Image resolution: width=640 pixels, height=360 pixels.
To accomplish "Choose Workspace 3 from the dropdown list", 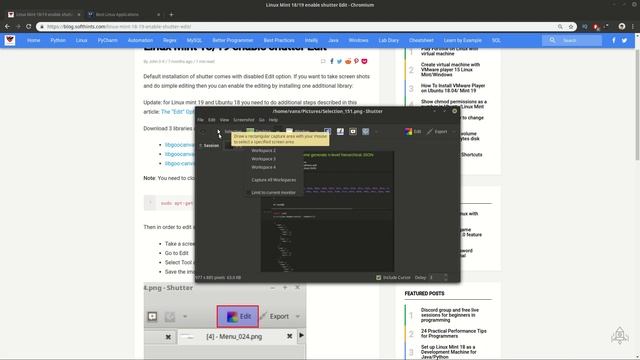I will [264, 159].
